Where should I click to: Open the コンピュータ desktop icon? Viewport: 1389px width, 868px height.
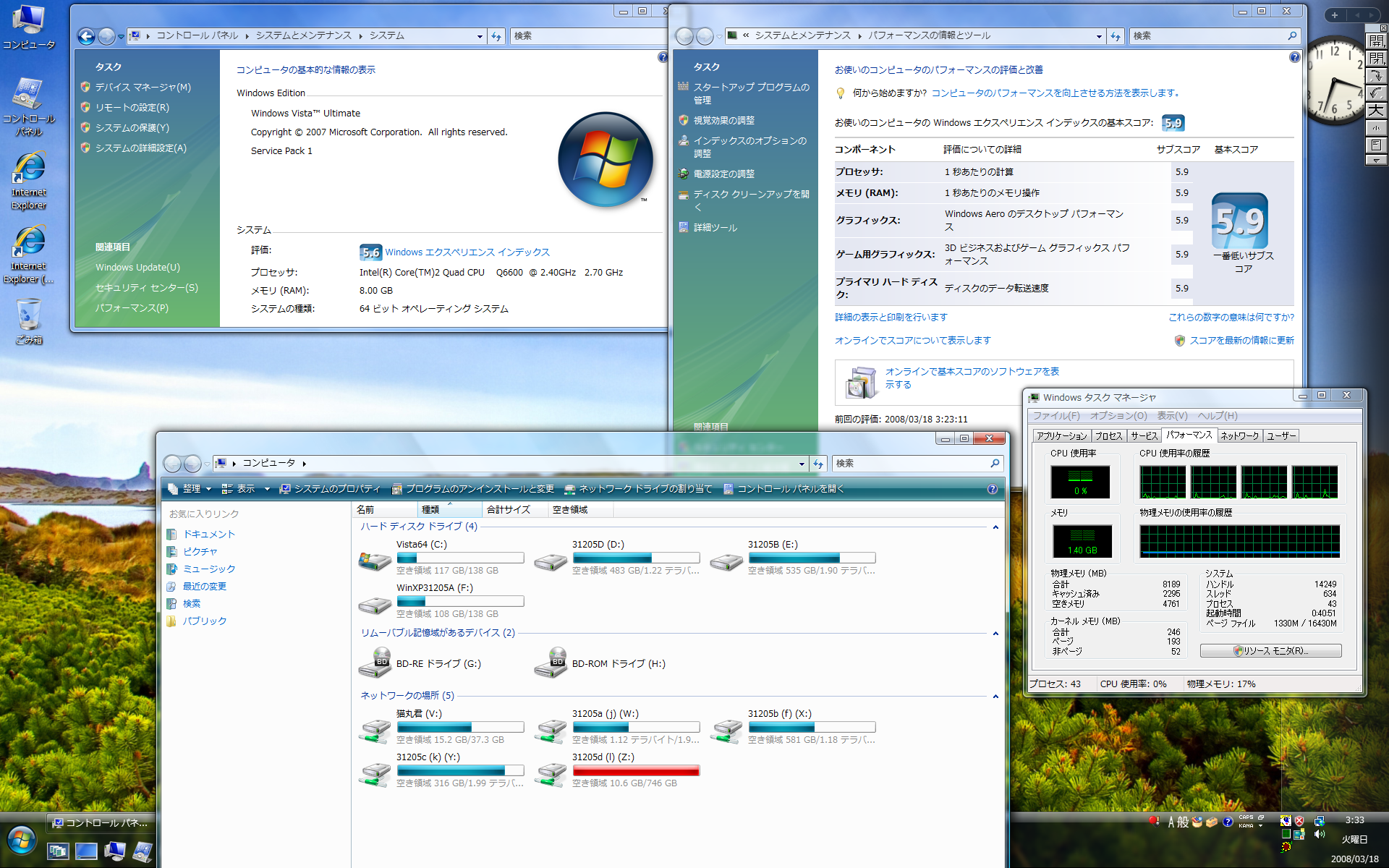pyautogui.click(x=27, y=22)
